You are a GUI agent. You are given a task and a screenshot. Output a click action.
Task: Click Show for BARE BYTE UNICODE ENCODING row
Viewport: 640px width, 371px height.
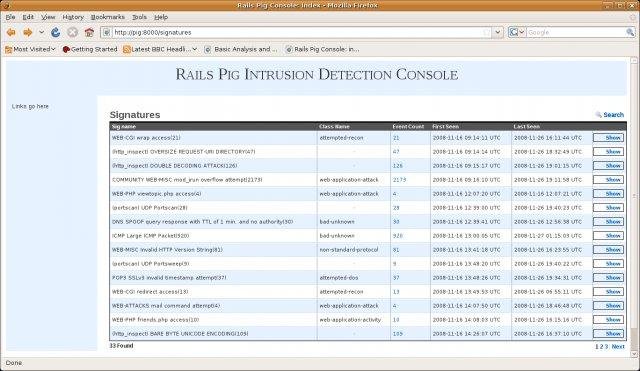pos(608,333)
